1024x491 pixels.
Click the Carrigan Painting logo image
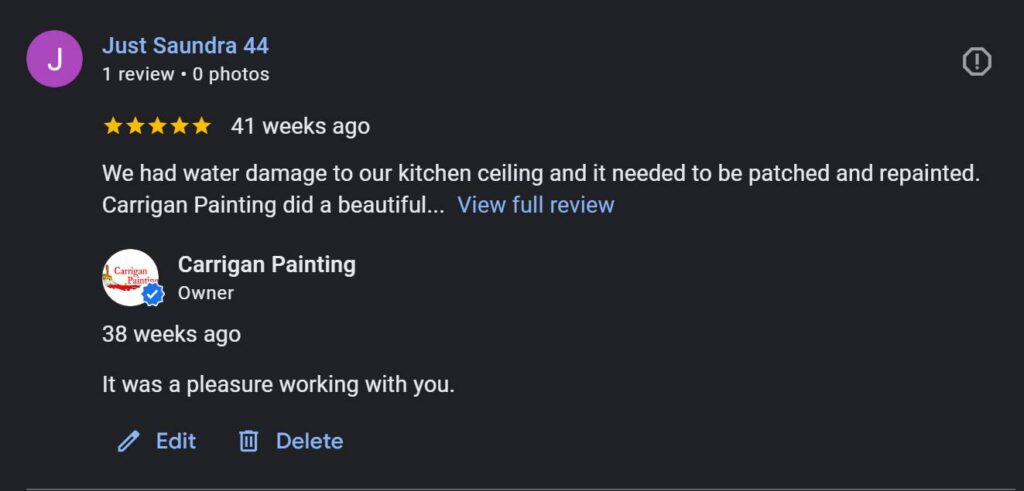tap(128, 276)
